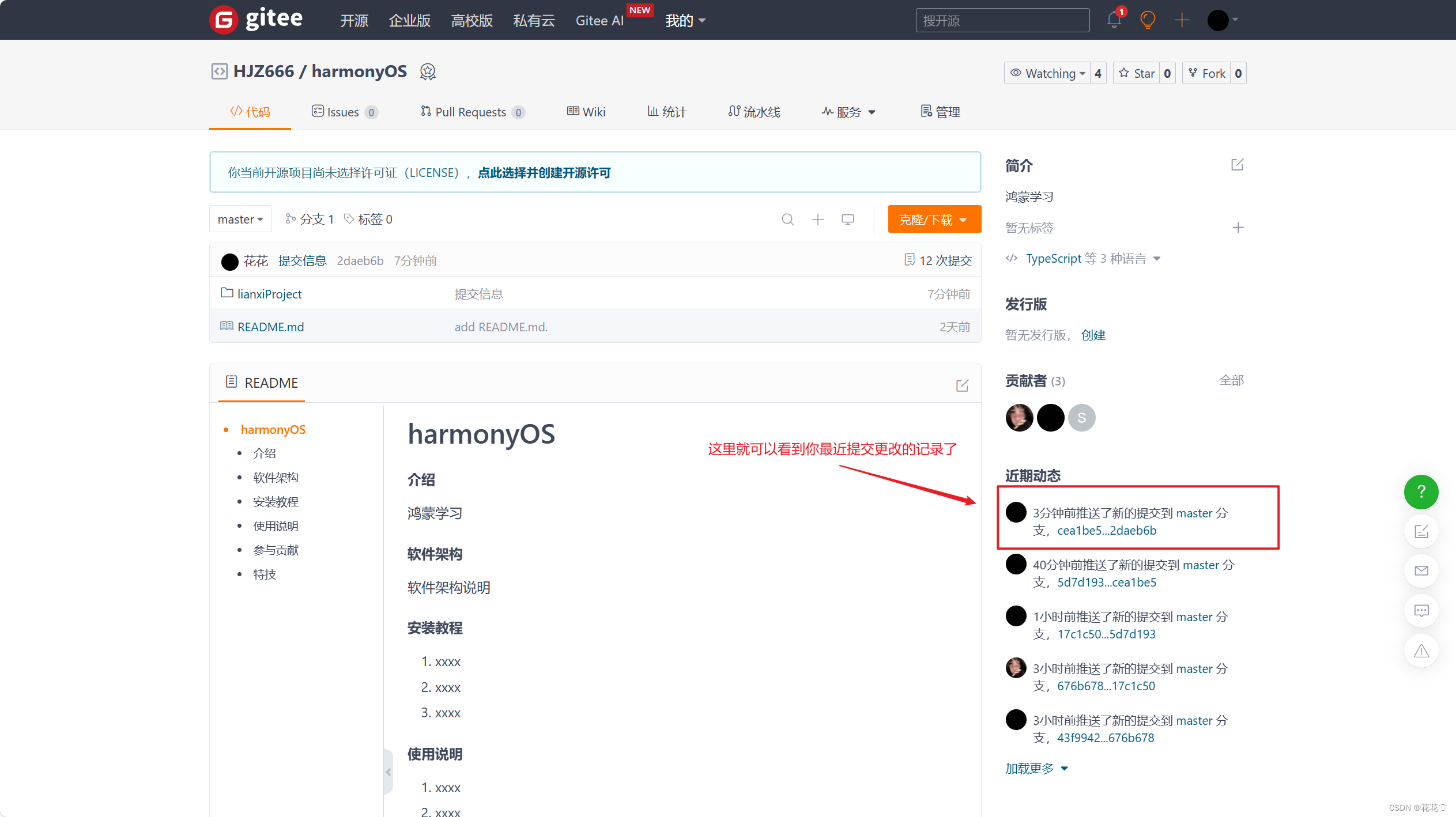This screenshot has width=1456, height=817.
Task: Open the notifications bell icon
Action: [1114, 20]
